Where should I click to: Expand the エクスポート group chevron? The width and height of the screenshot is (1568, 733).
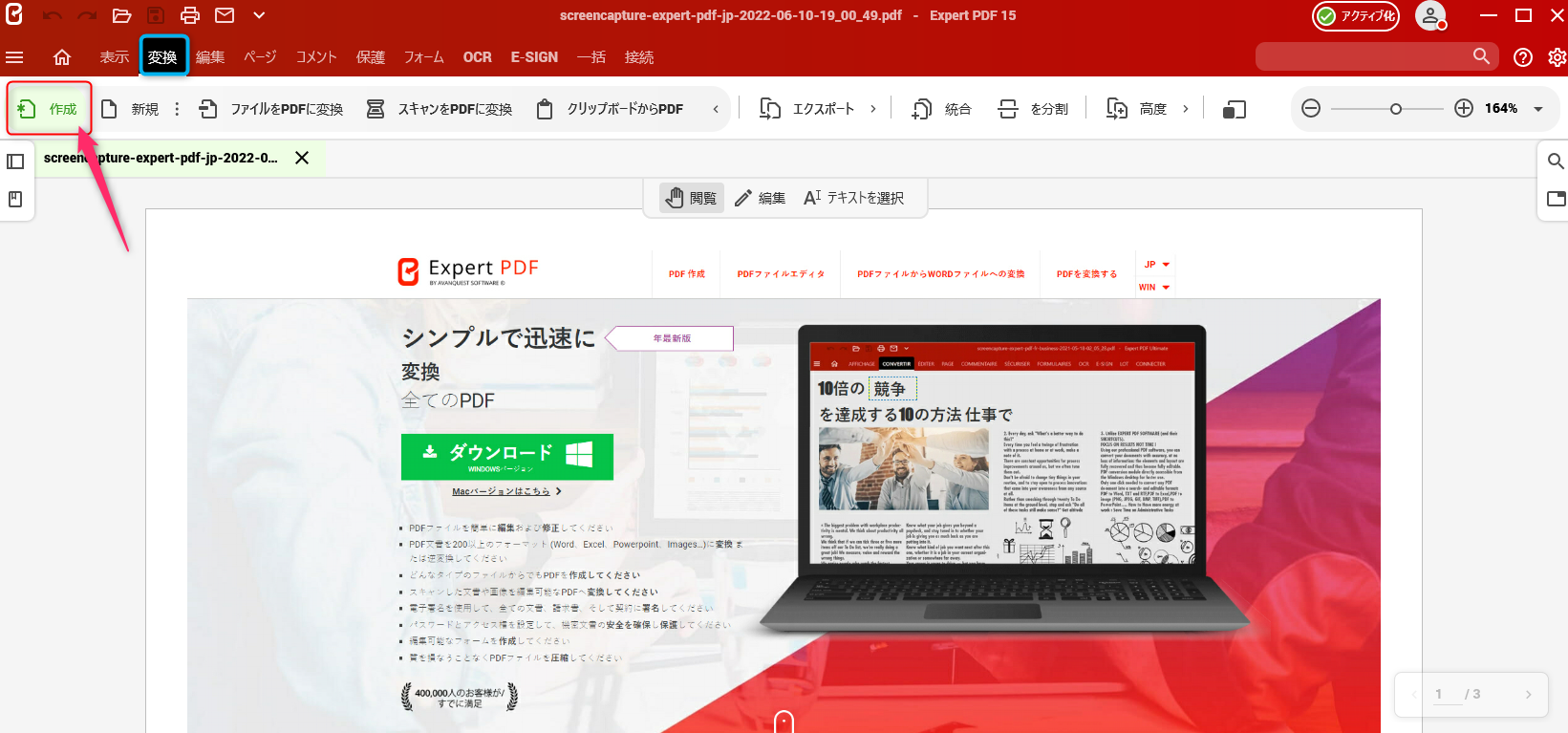point(873,109)
